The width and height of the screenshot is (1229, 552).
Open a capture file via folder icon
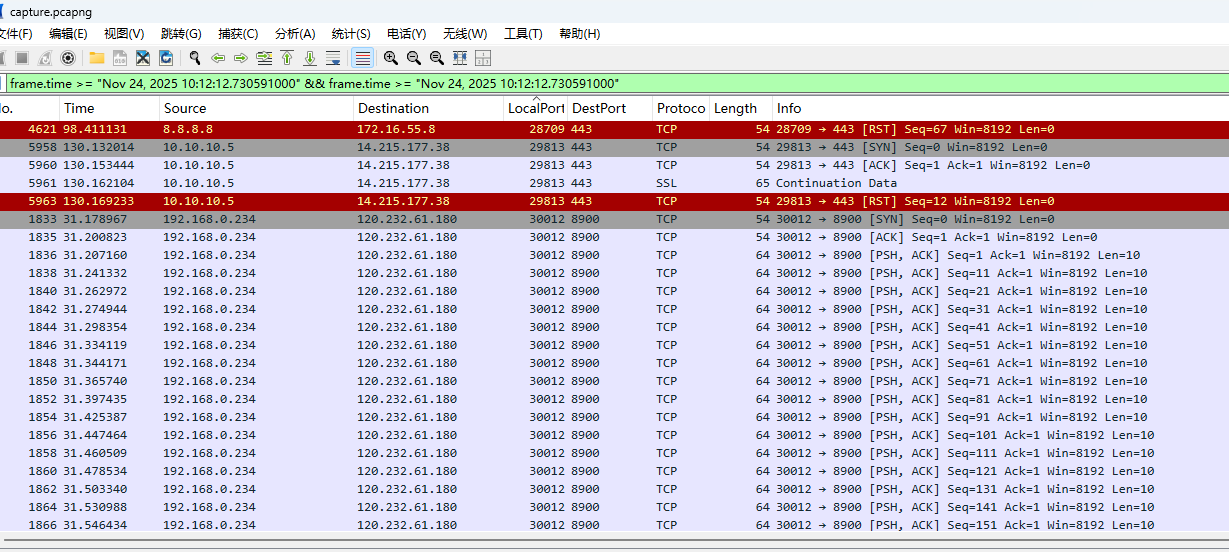pyautogui.click(x=97, y=58)
